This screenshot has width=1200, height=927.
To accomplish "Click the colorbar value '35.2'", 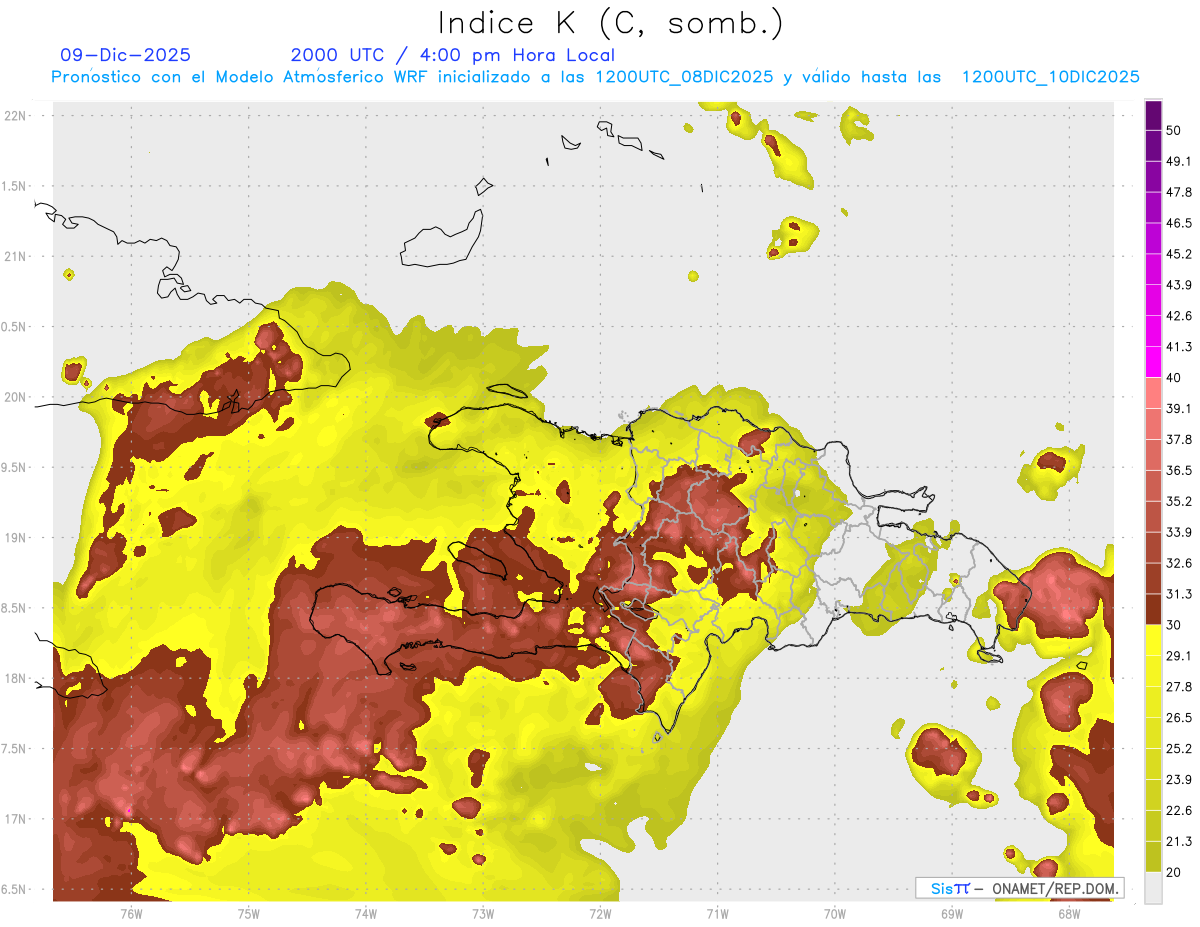I will click(1178, 501).
